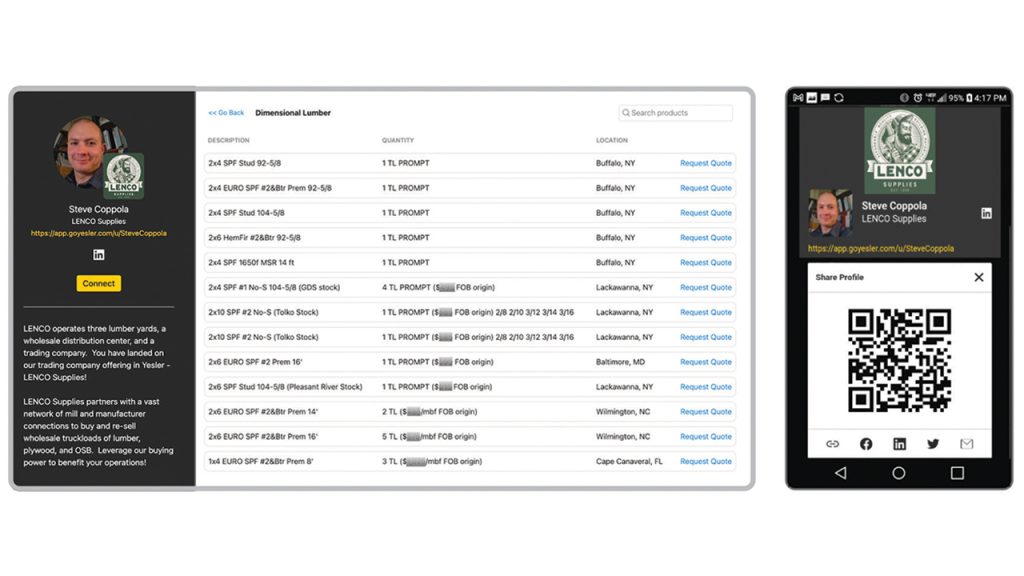The image size is (1024, 576).
Task: Close the Share Profile dialog on phone
Action: (978, 278)
